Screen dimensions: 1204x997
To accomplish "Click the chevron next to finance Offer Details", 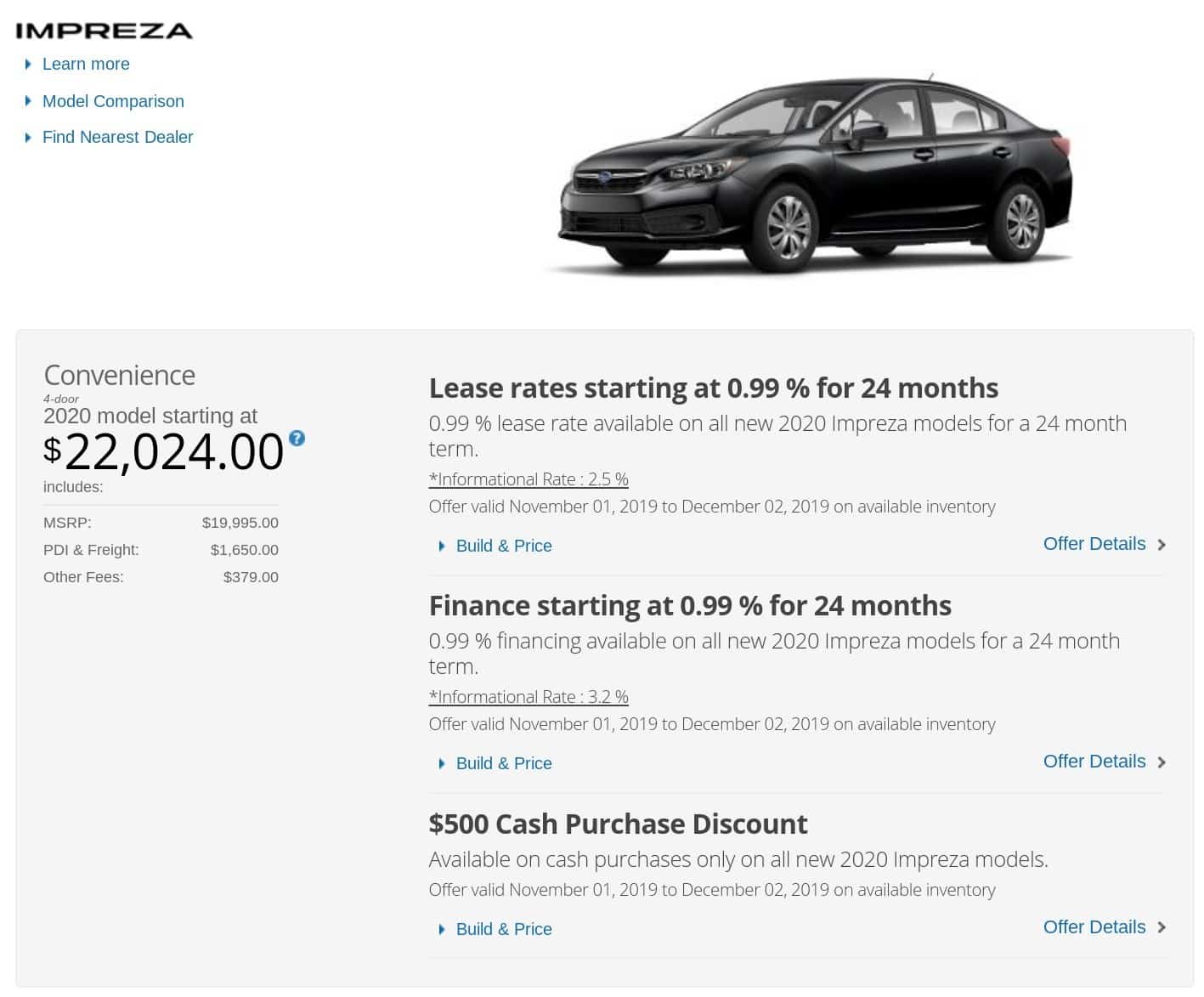I will tap(1162, 762).
